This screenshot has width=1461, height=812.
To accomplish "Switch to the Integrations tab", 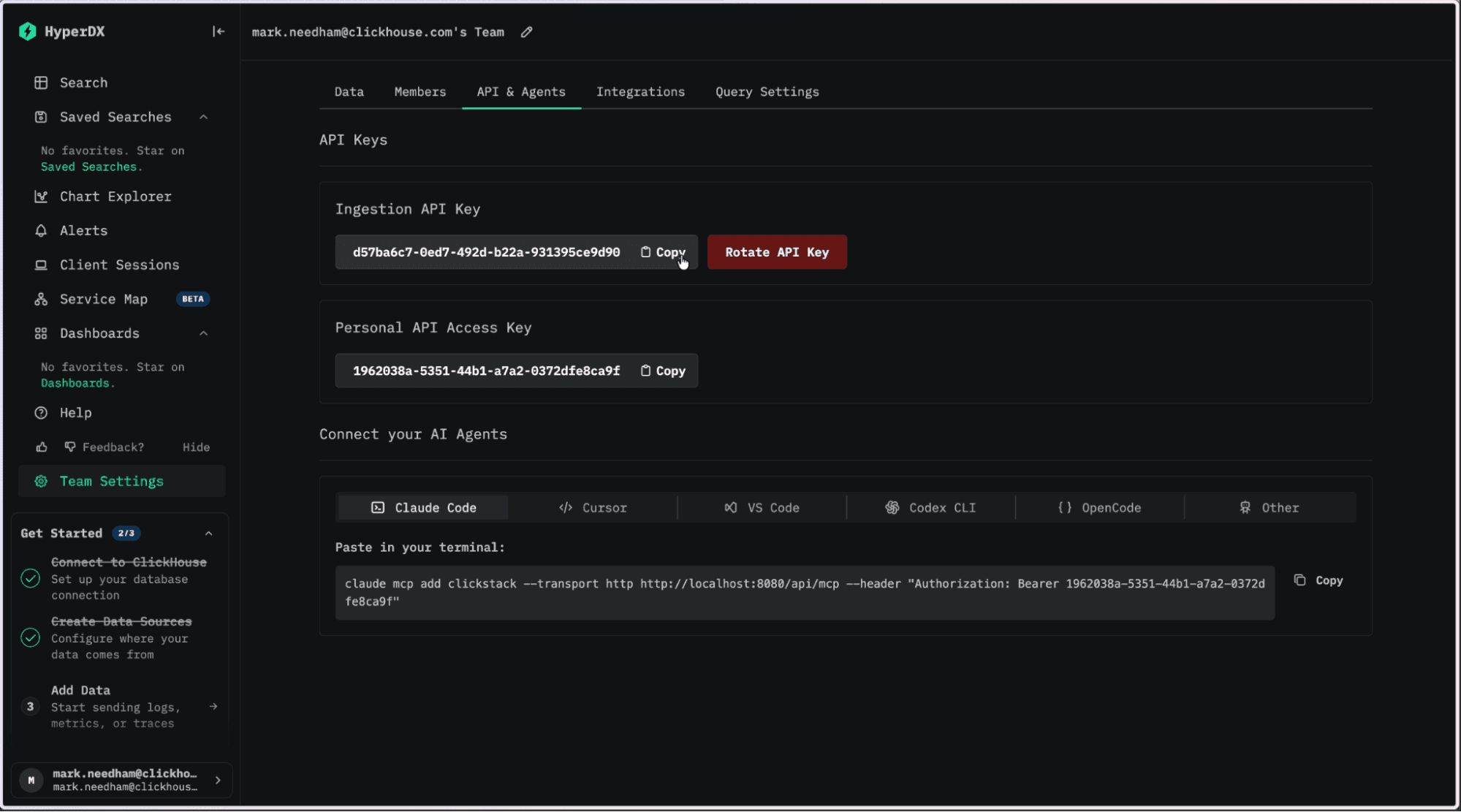I will pyautogui.click(x=640, y=92).
